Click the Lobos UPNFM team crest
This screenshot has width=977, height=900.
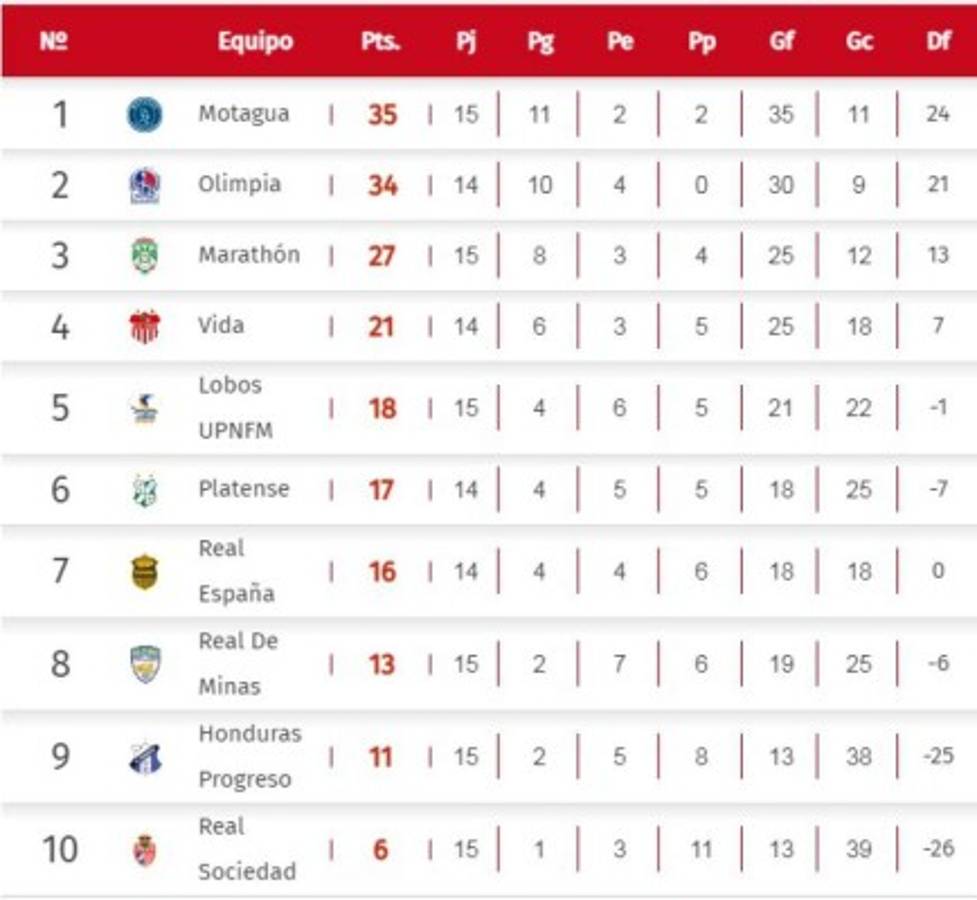point(145,408)
